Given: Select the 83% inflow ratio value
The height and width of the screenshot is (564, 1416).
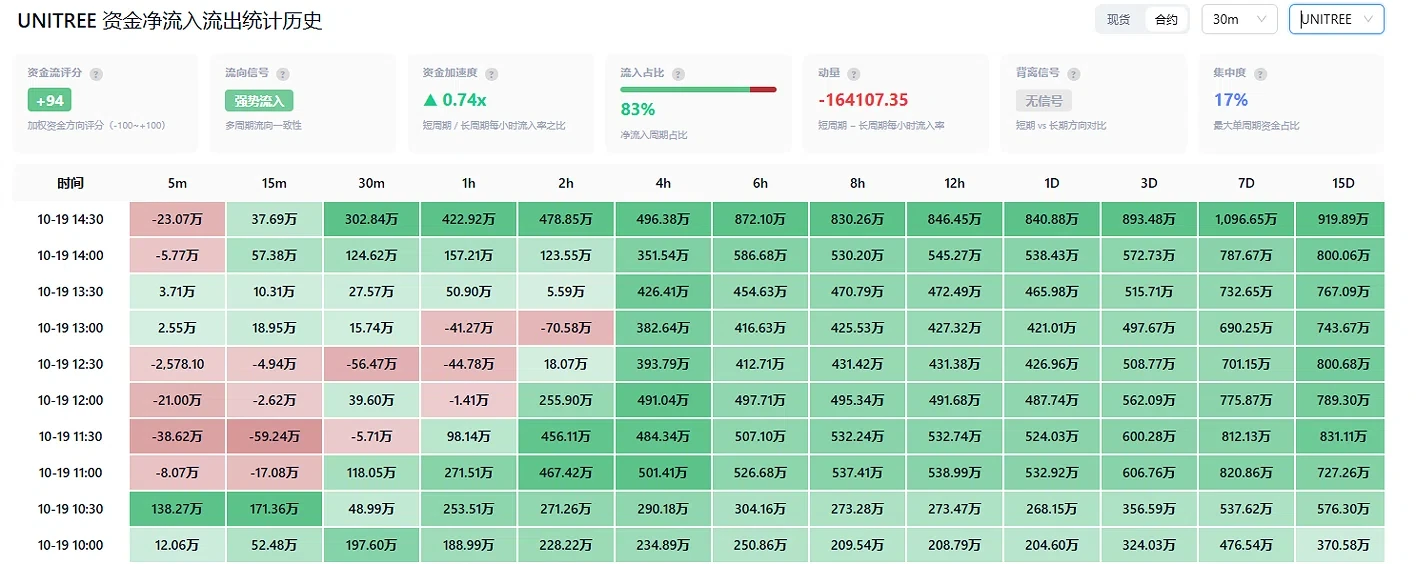Looking at the screenshot, I should (638, 109).
